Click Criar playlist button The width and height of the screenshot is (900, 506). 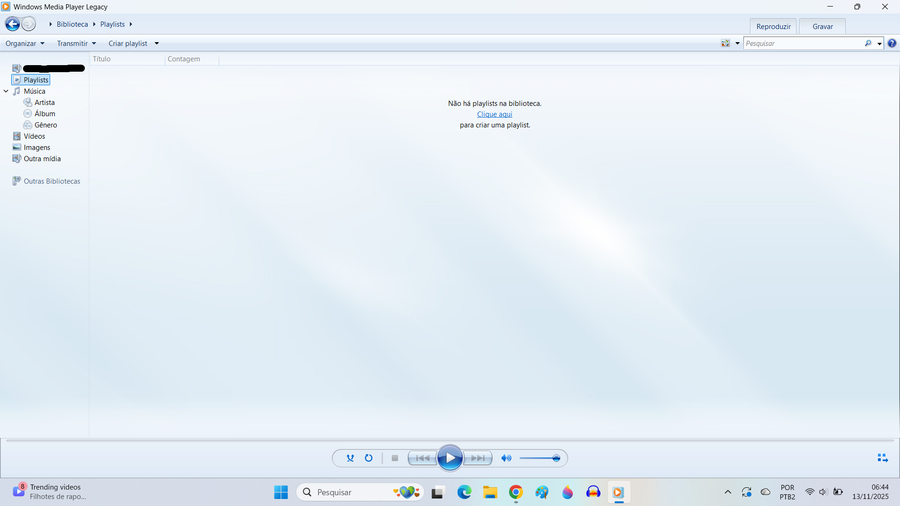click(128, 43)
